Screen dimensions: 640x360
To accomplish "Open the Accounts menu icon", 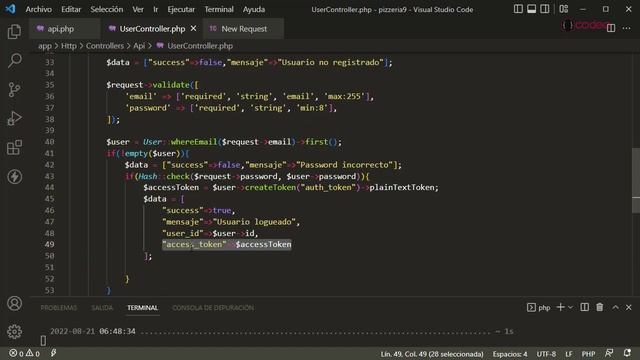I will click(x=14, y=303).
